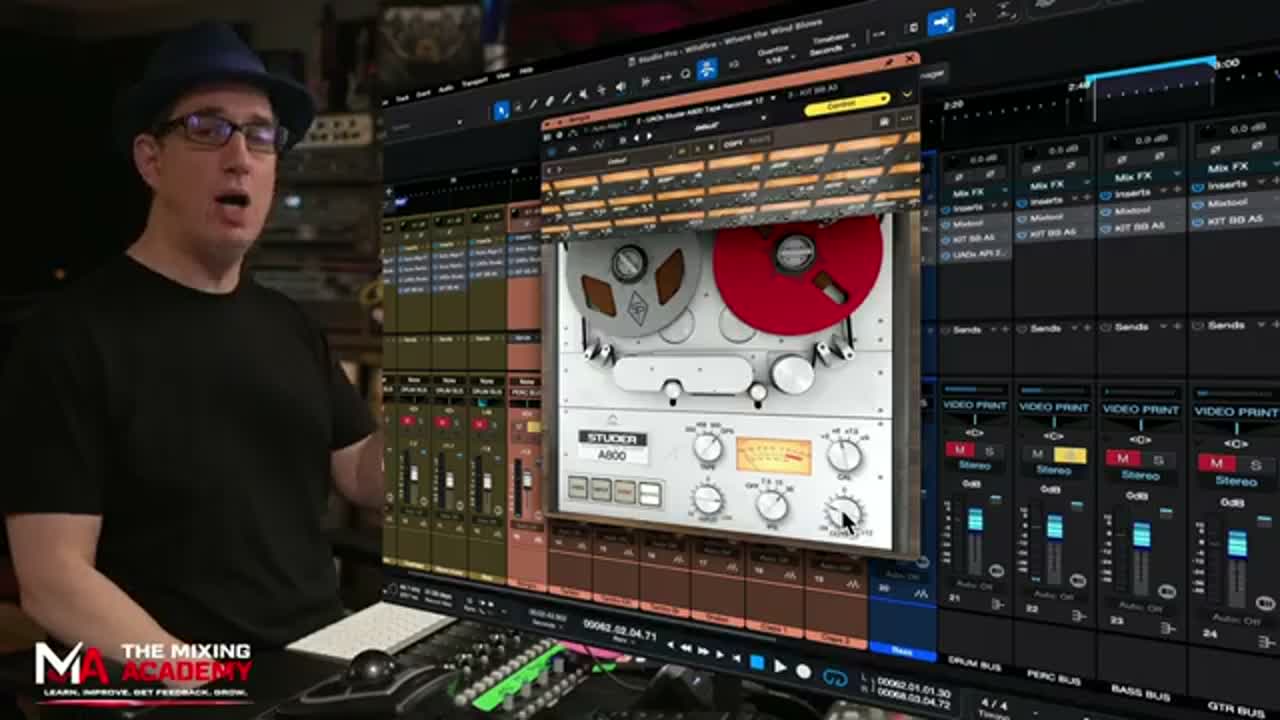
Task: Click the highlighted blue toolbar button beside IQ
Action: click(x=706, y=69)
